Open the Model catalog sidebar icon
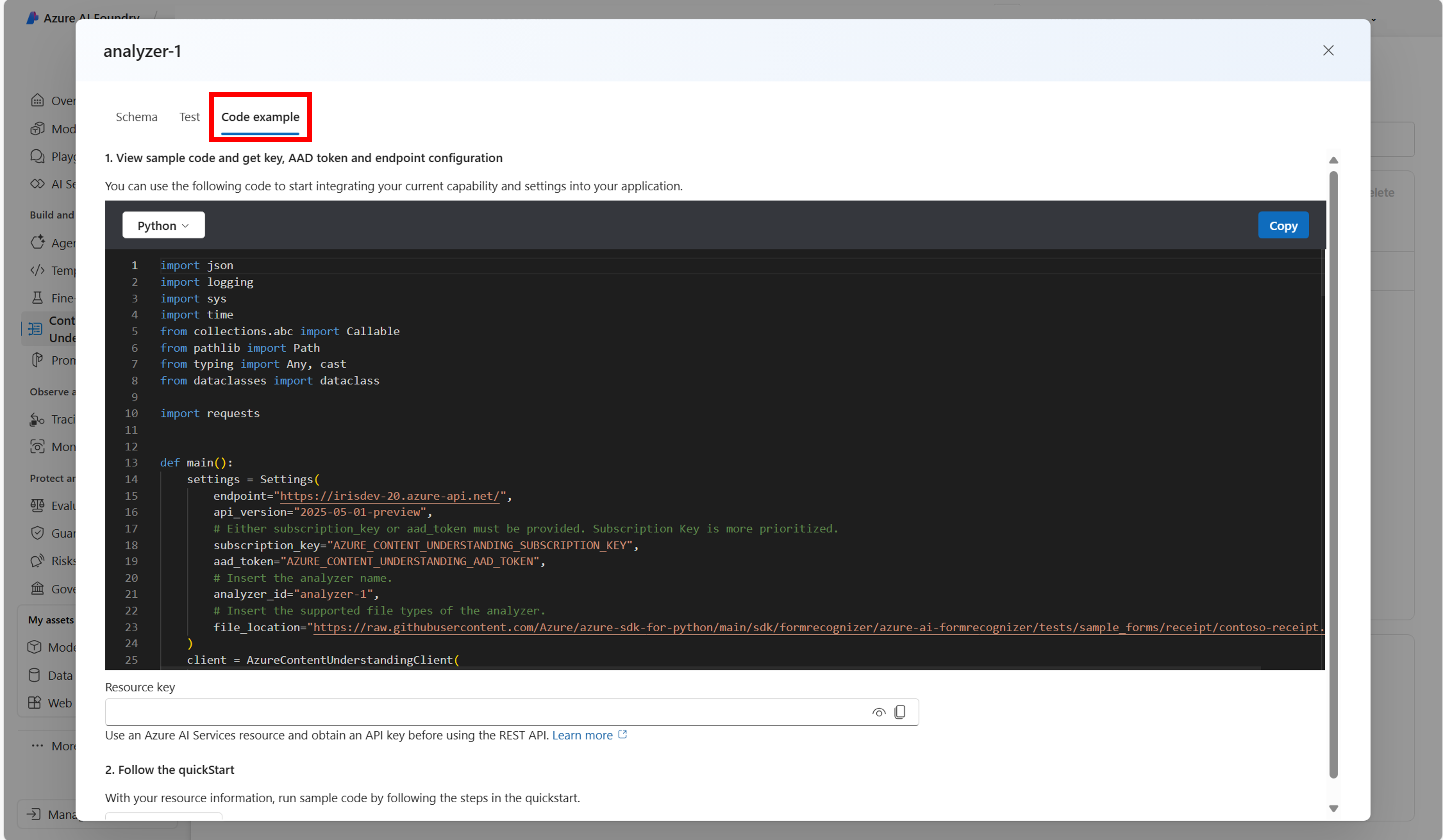The width and height of the screenshot is (1443, 840). click(37, 129)
